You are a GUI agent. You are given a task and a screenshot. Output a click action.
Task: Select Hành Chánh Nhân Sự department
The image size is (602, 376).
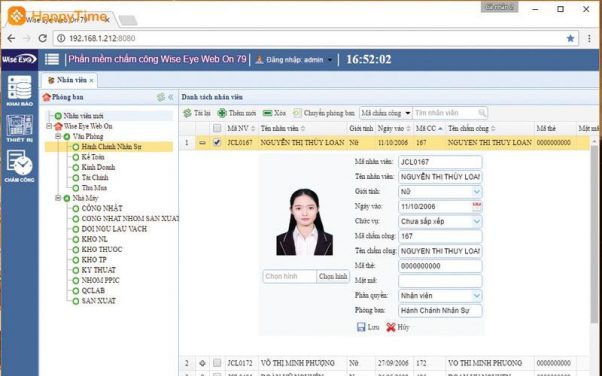point(111,147)
